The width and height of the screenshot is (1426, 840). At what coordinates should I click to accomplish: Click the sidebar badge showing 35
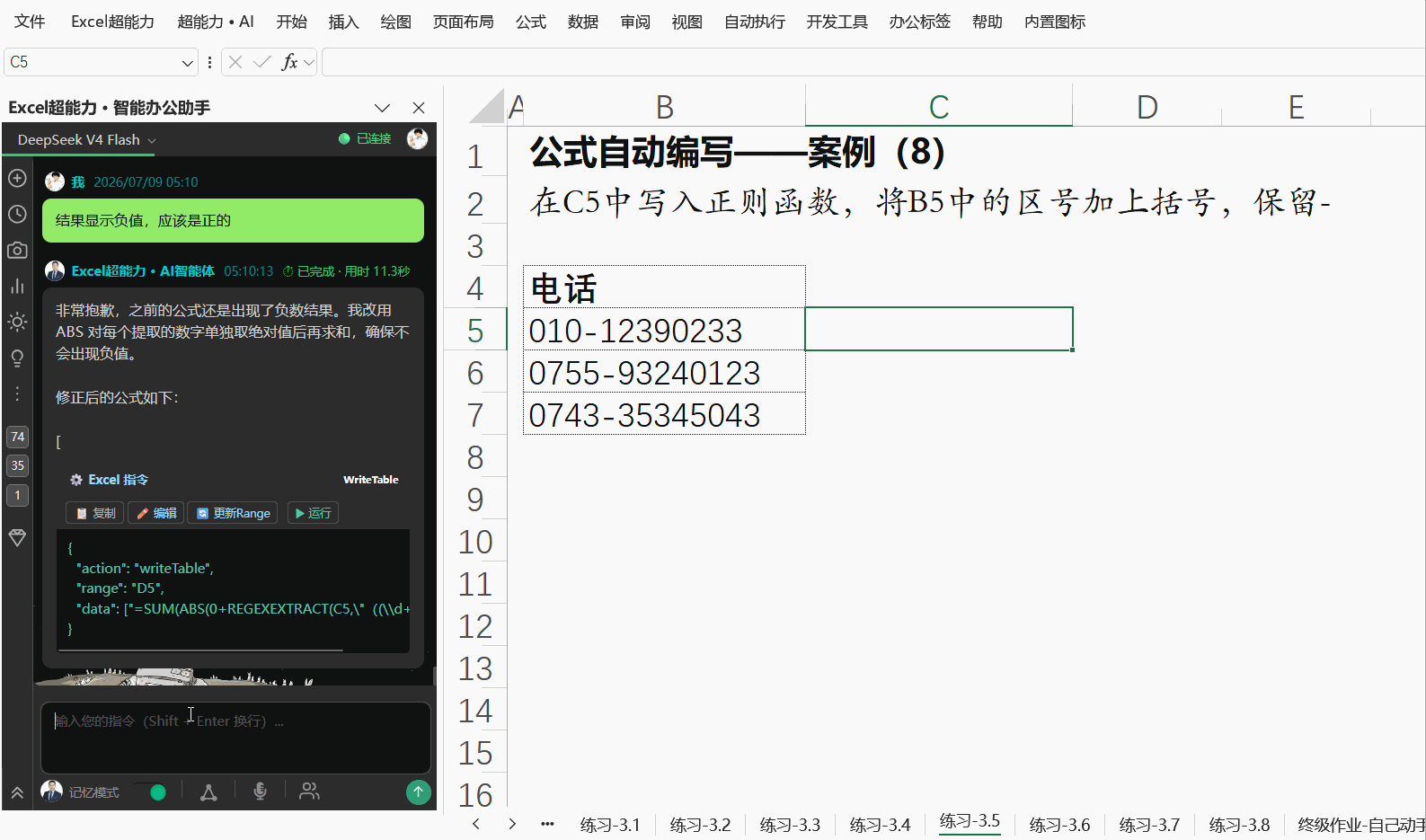pos(17,465)
